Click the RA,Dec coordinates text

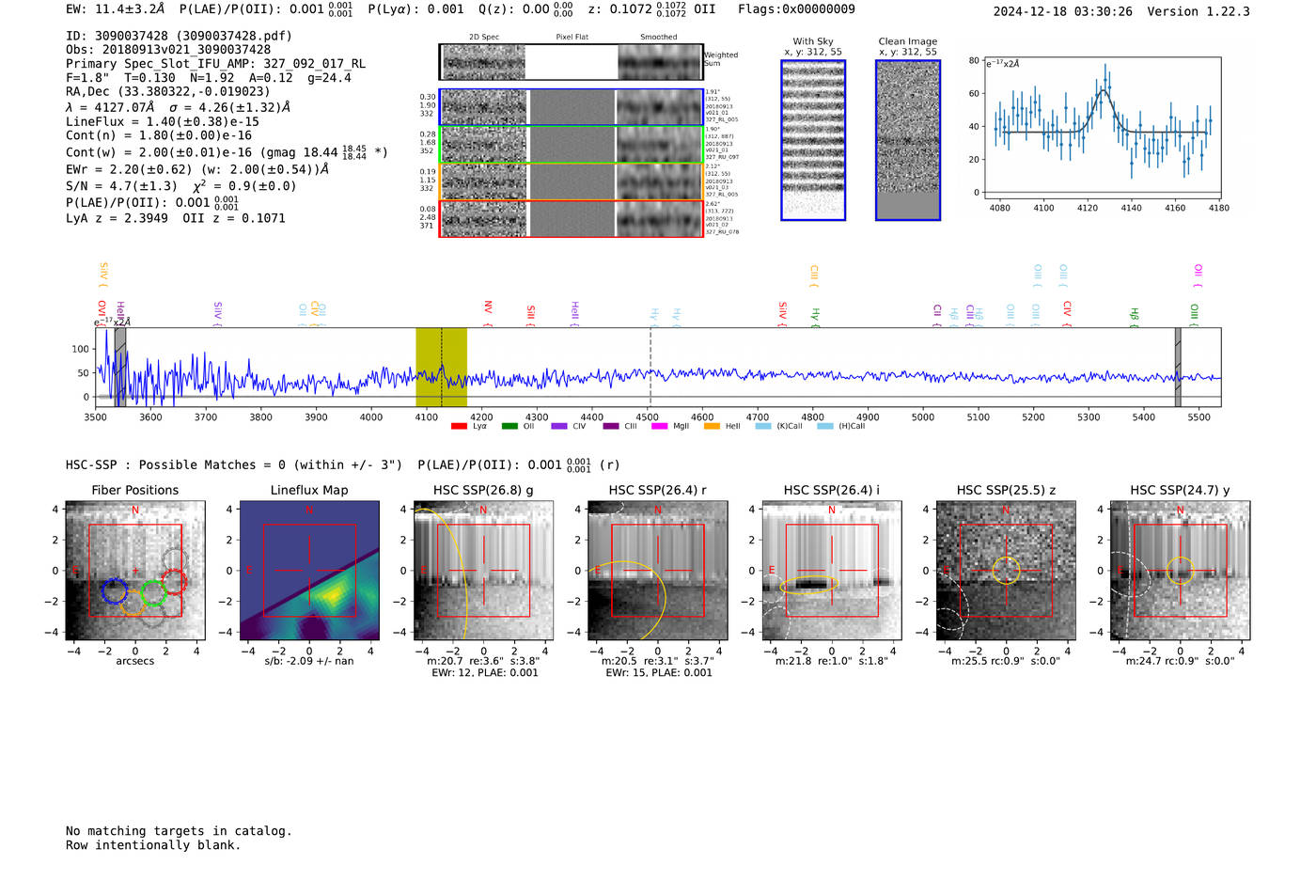[167, 91]
